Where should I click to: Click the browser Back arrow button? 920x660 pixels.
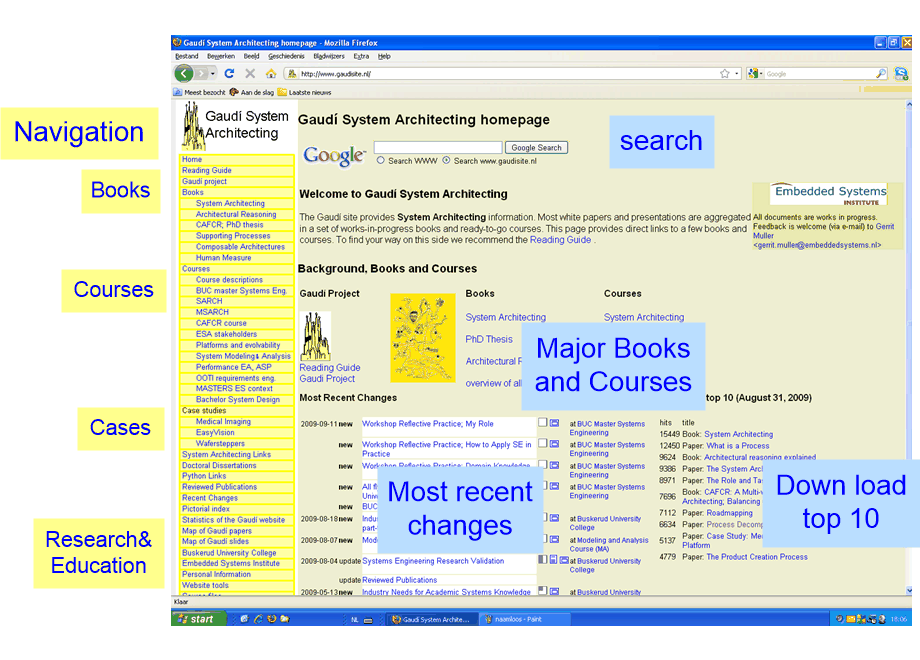point(184,74)
